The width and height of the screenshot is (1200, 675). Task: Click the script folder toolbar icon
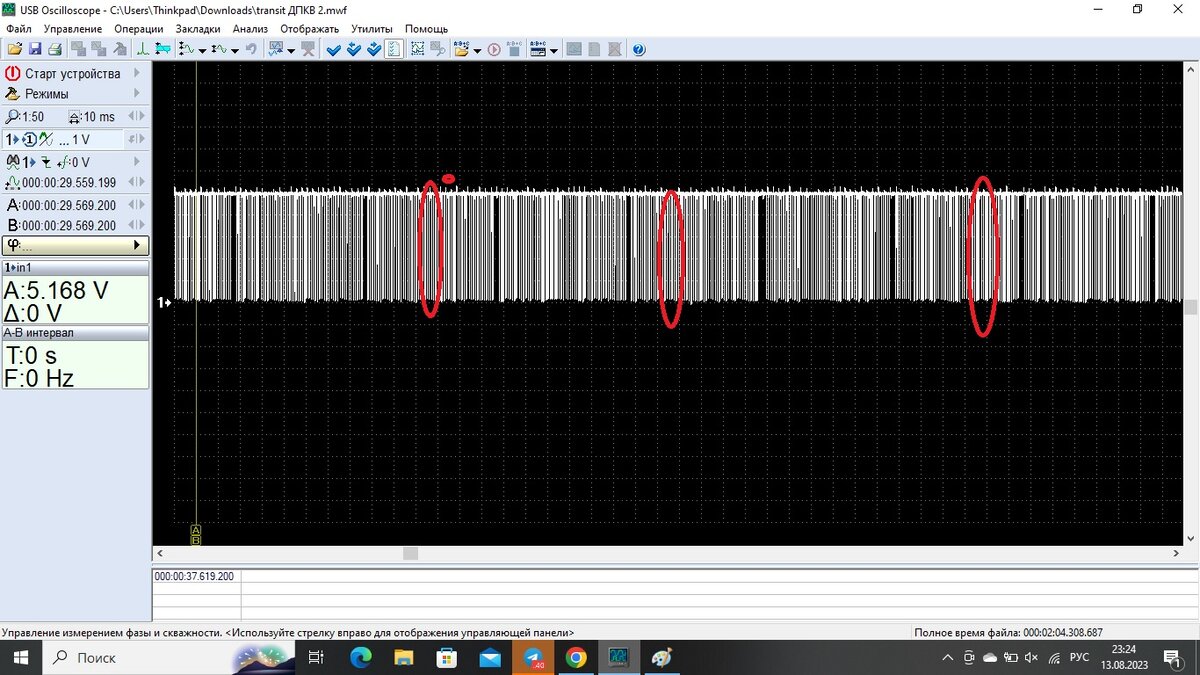coord(462,49)
